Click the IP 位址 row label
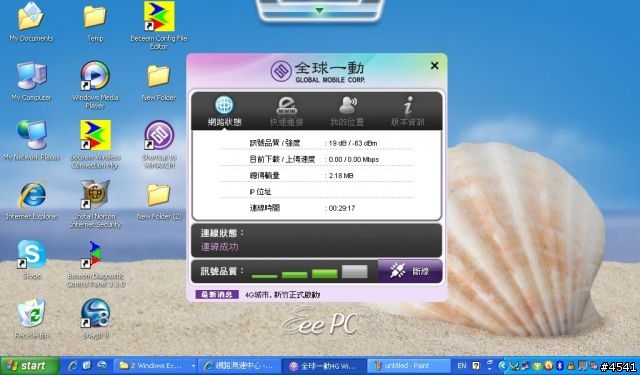640x375 pixels. coord(260,192)
